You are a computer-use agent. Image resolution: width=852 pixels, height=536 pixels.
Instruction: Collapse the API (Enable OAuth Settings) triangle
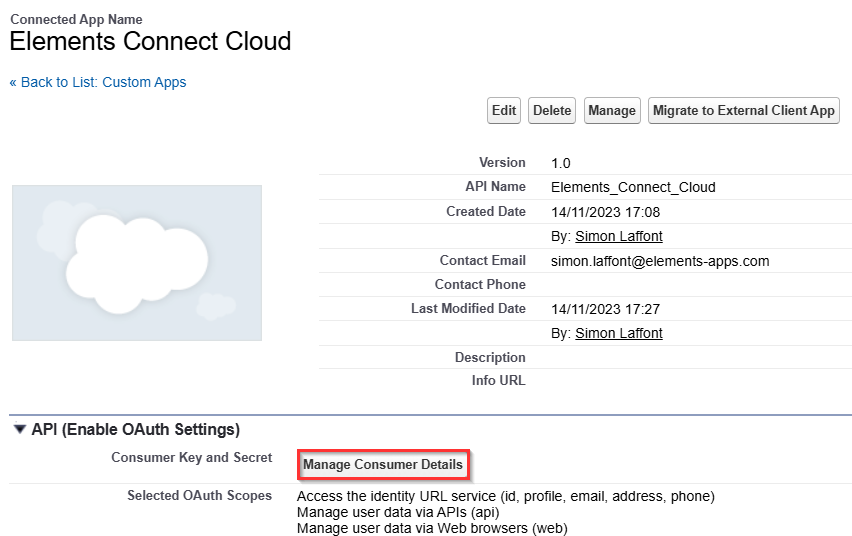click(x=19, y=430)
